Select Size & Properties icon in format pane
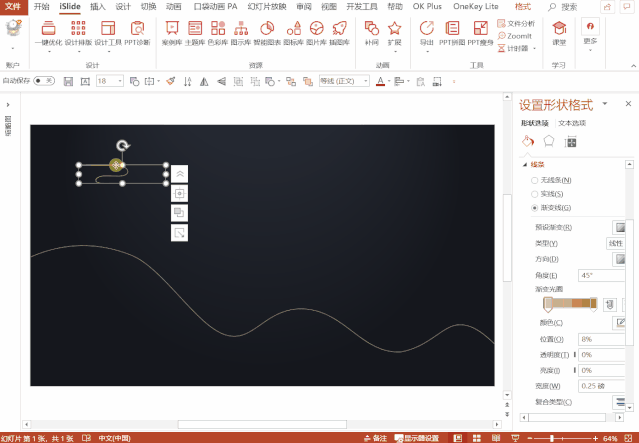This screenshot has height=443, width=639. [x=570, y=142]
